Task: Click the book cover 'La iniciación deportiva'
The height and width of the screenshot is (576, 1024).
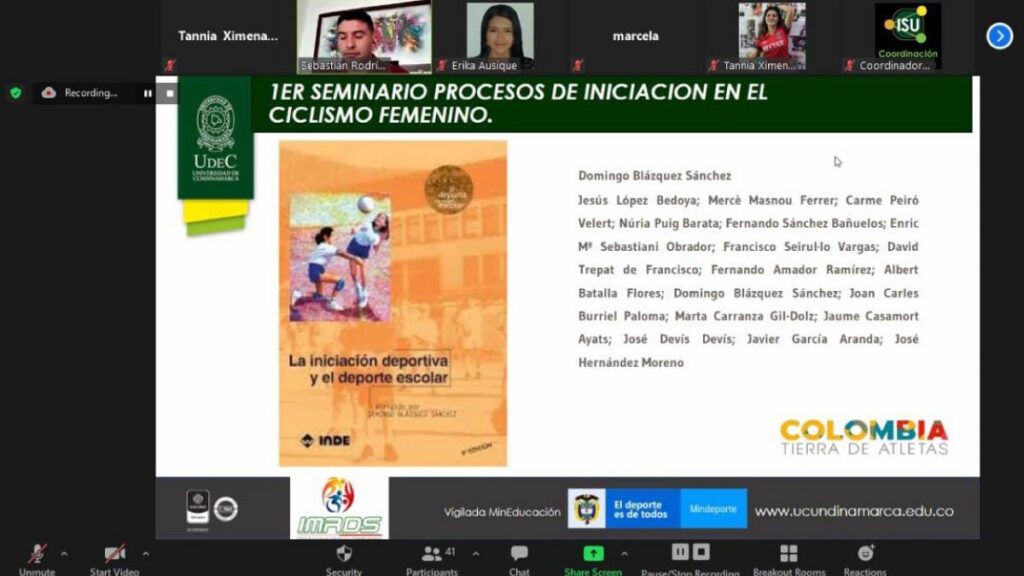Action: tap(393, 304)
